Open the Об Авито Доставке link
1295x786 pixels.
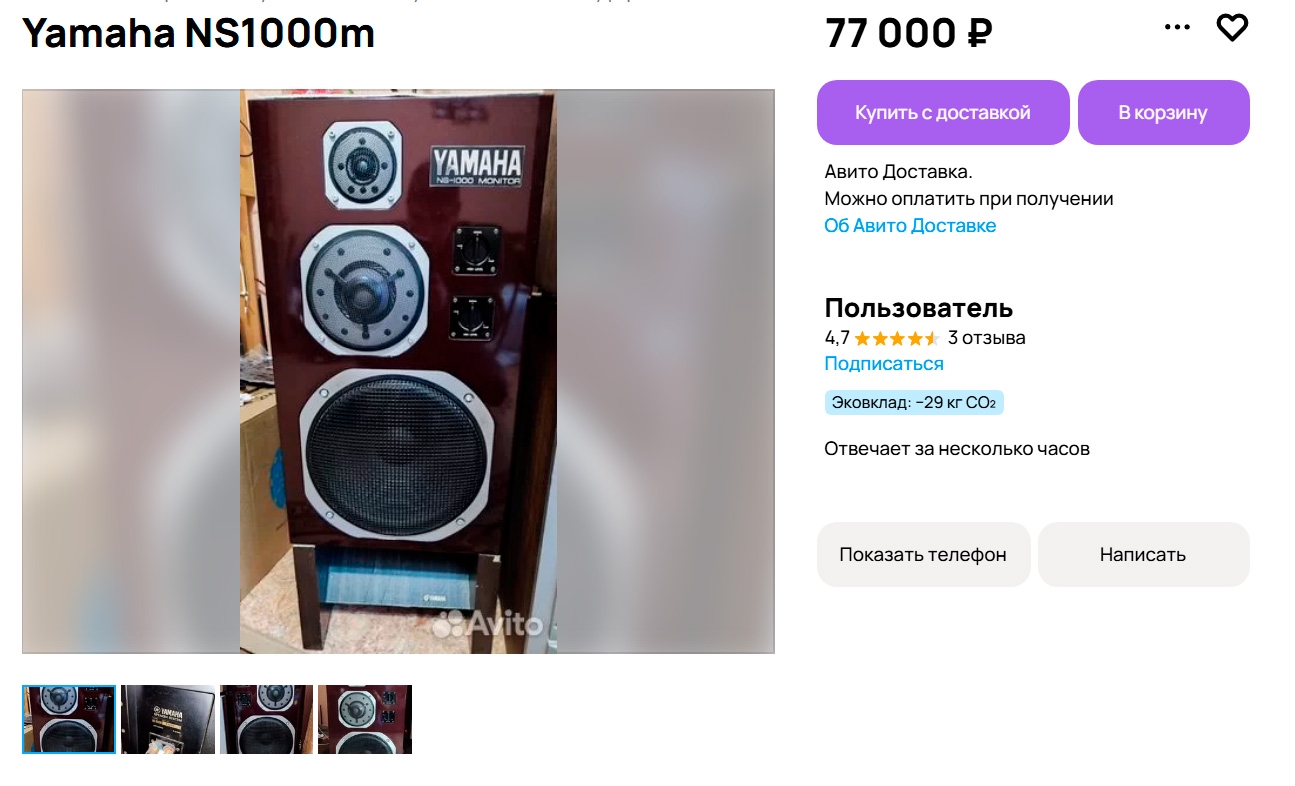click(910, 226)
